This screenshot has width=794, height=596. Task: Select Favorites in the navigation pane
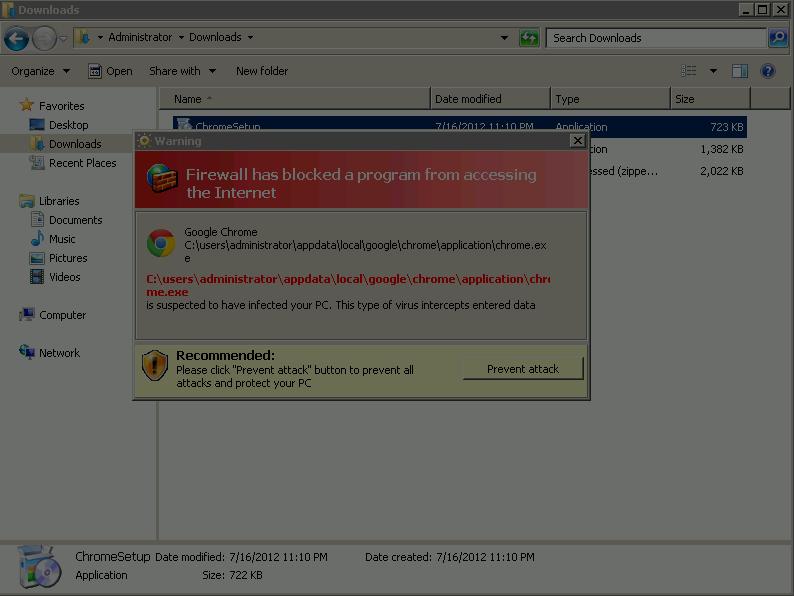61,106
